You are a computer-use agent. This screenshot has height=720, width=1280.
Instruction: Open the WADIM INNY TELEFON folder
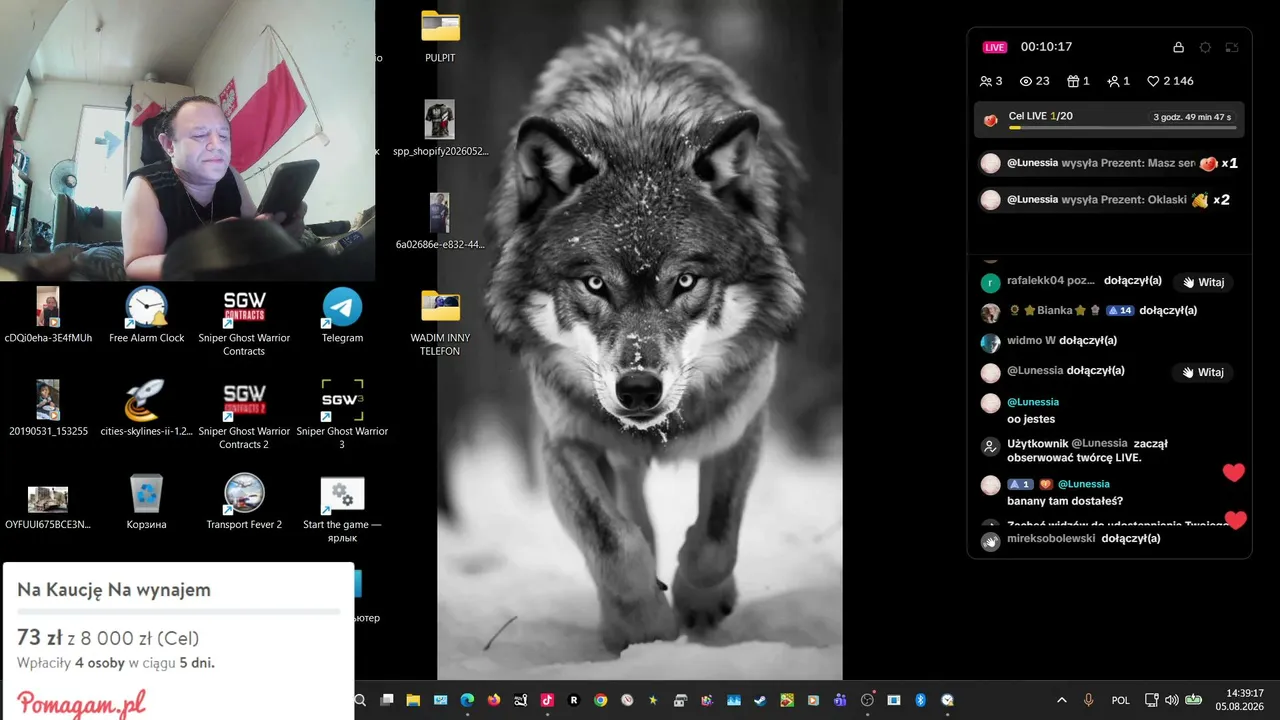[440, 321]
